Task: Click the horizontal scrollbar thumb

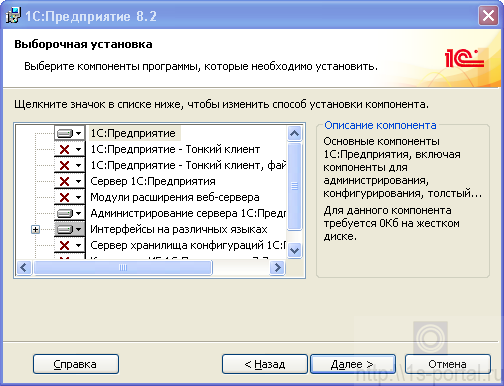Action: (123, 267)
